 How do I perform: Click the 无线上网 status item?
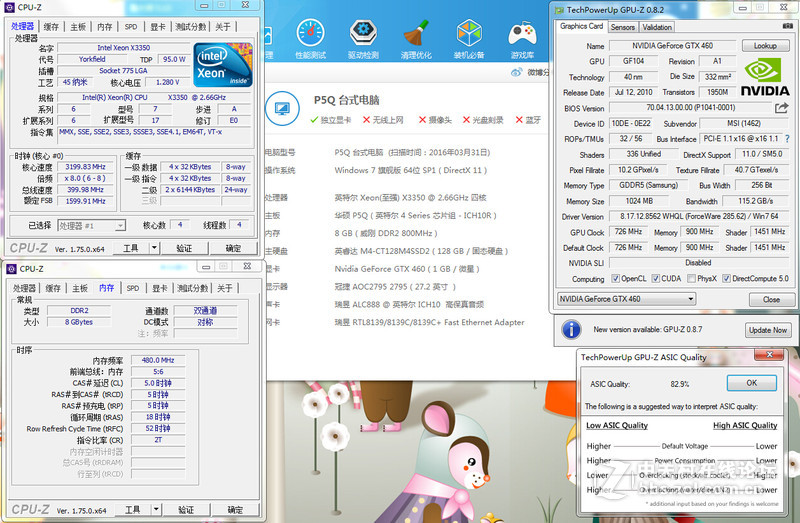point(383,120)
